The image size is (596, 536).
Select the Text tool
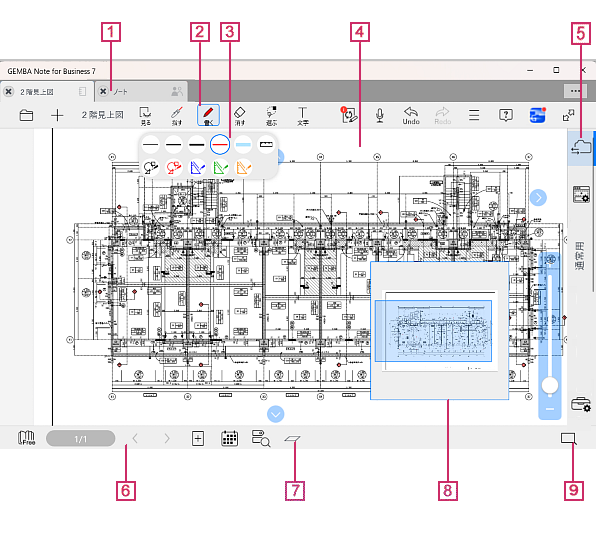[x=303, y=115]
